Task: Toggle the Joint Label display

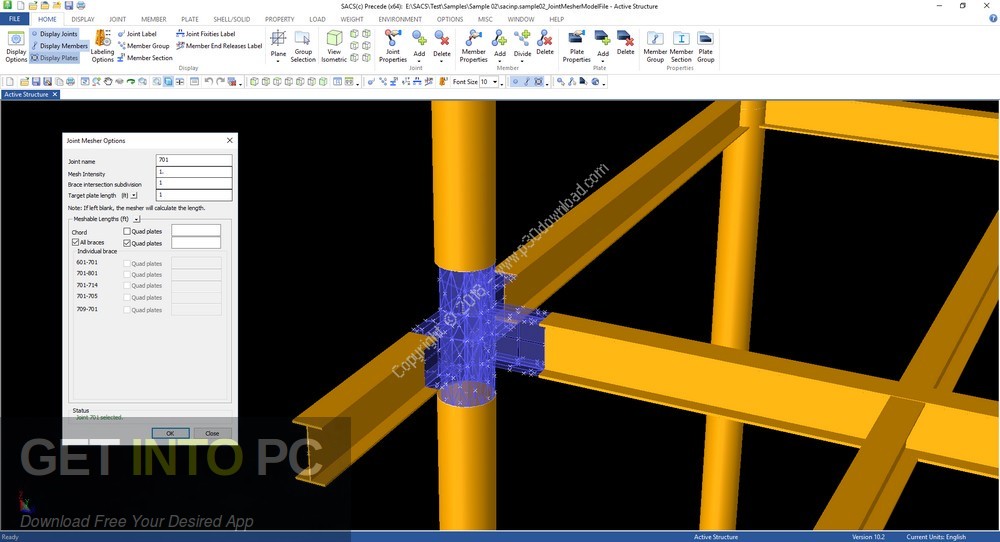Action: tap(137, 34)
